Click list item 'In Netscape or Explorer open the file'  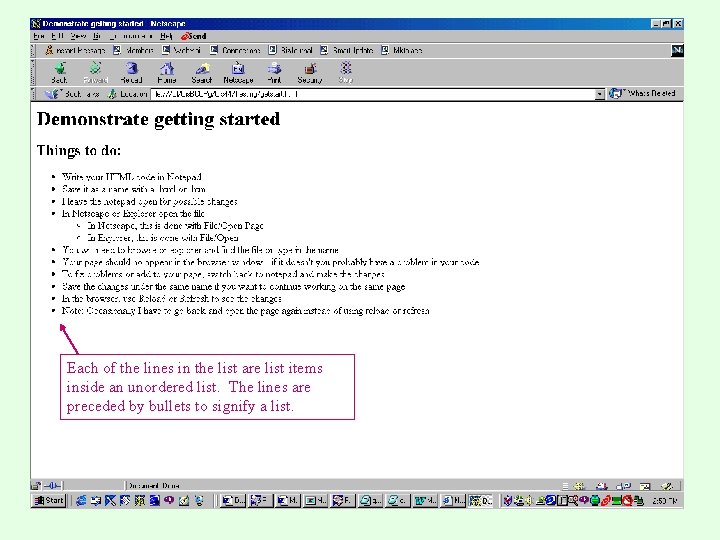(x=133, y=214)
